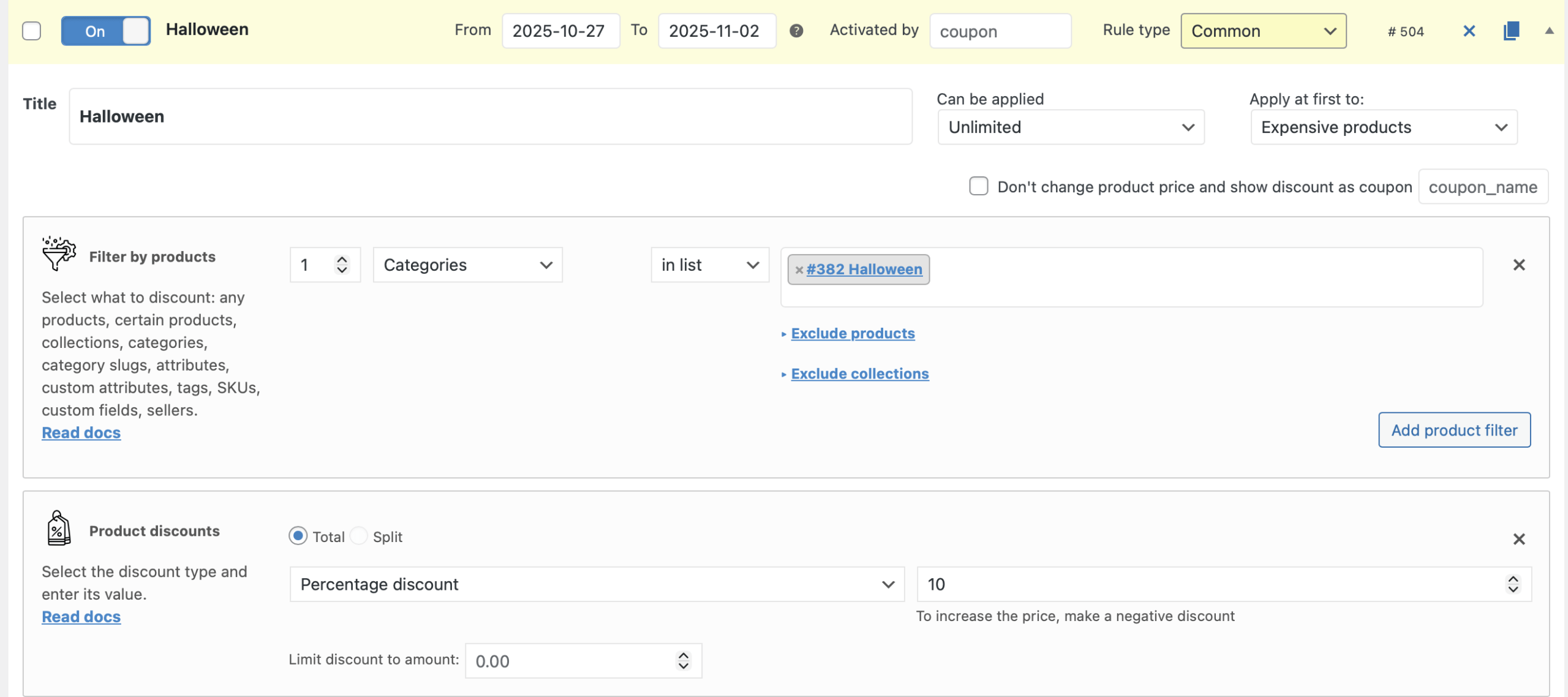The width and height of the screenshot is (1568, 697).
Task: Toggle the Halloween rule On switch
Action: [x=105, y=31]
